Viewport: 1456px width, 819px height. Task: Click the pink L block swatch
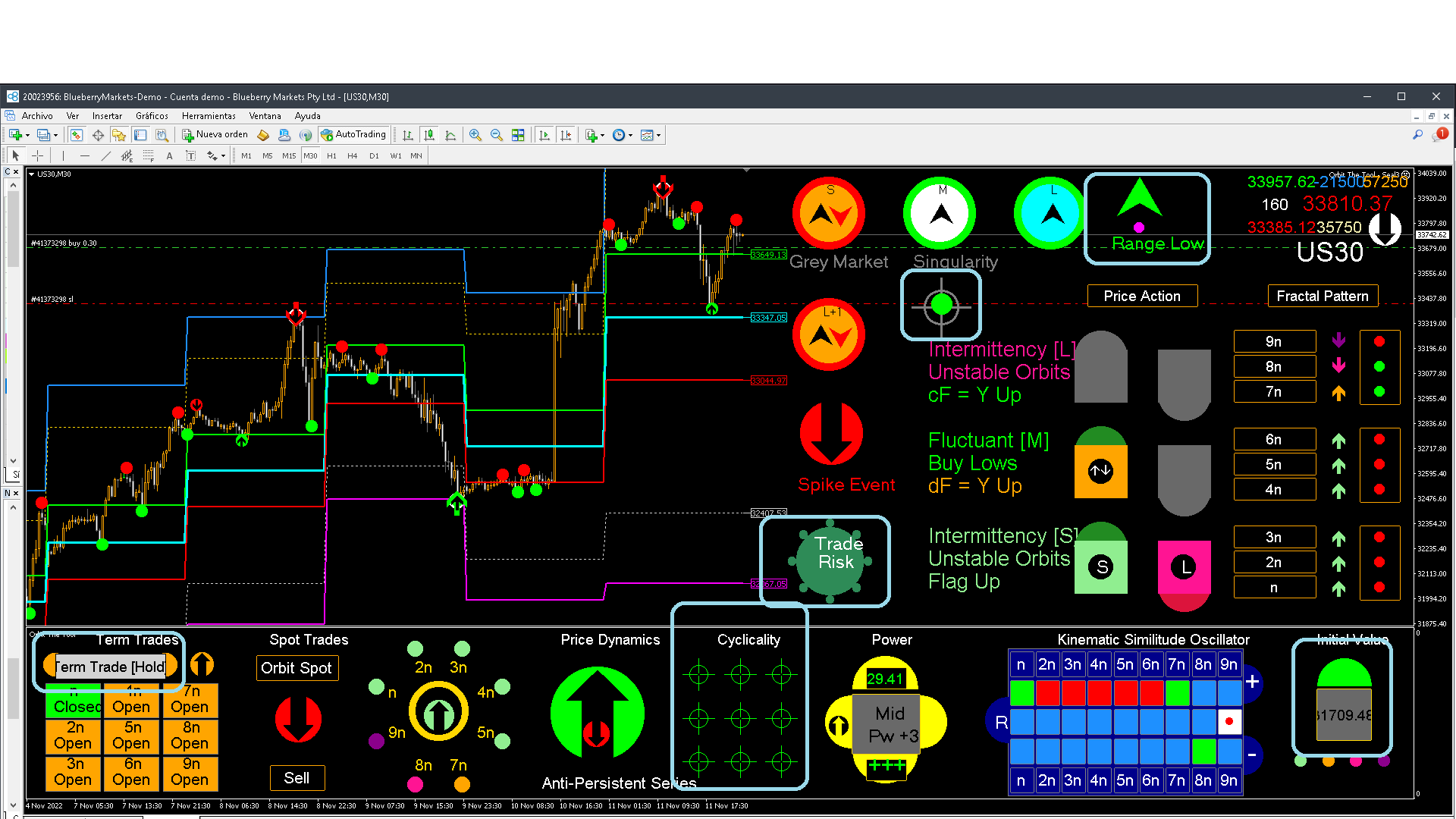pos(1184,567)
